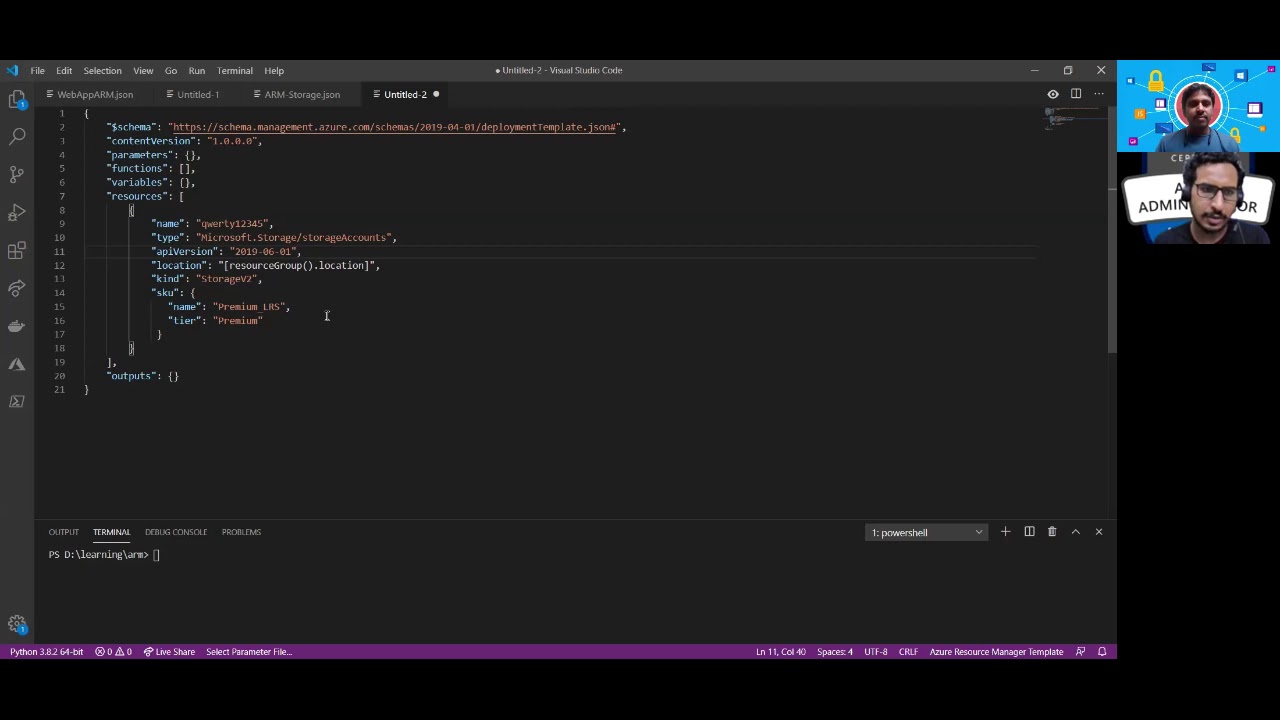Click "2019-06-01" apiVersion value
Image resolution: width=1280 pixels, height=720 pixels.
pos(263,252)
